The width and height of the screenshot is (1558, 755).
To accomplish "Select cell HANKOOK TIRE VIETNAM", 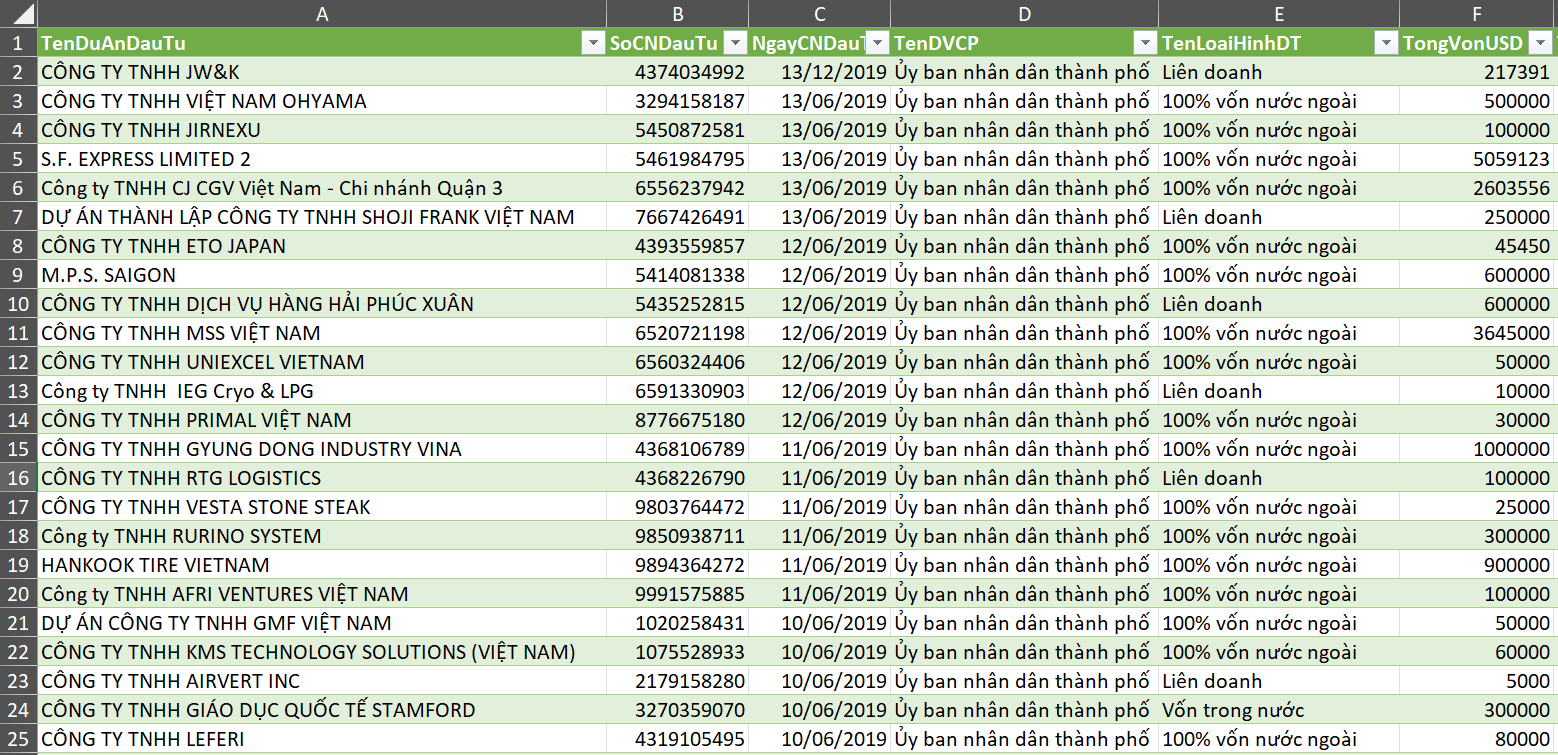I will point(321,565).
